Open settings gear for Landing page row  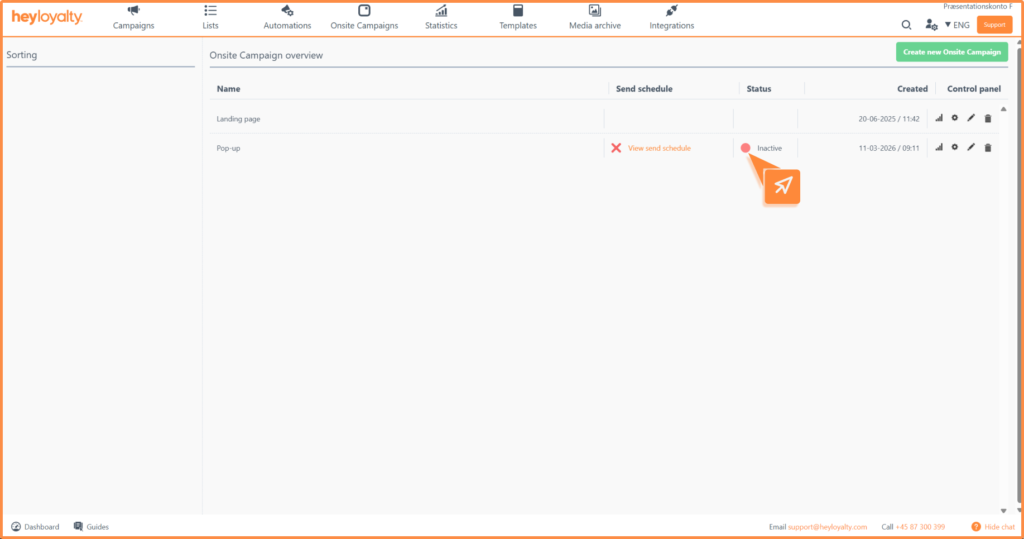pyautogui.click(x=955, y=118)
